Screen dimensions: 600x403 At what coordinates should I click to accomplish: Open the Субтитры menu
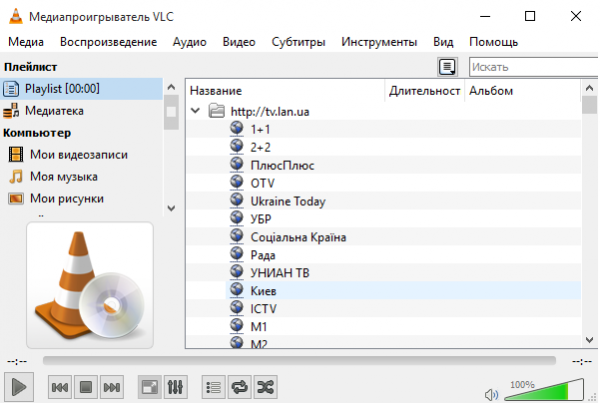298,42
